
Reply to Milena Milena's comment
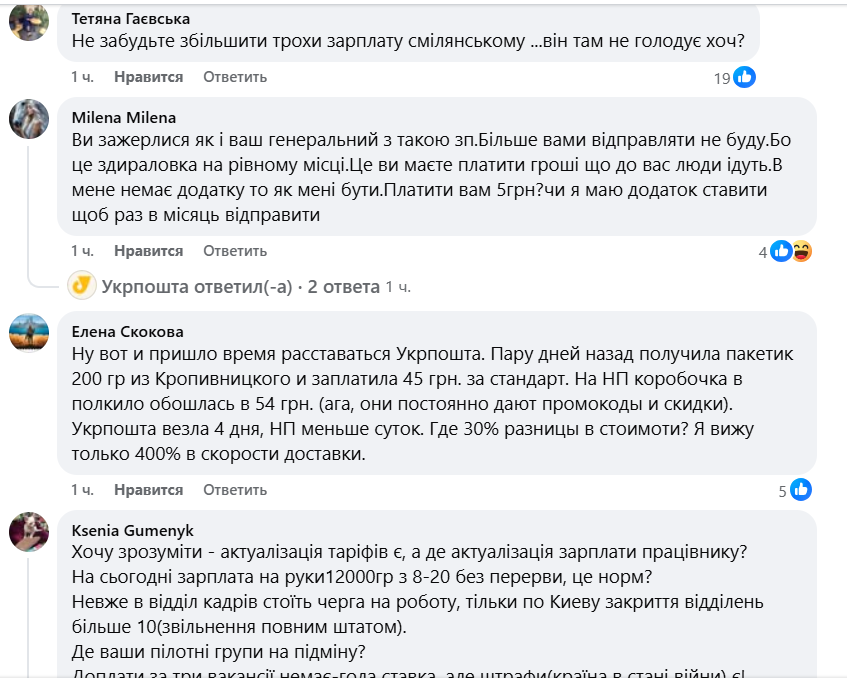point(235,251)
